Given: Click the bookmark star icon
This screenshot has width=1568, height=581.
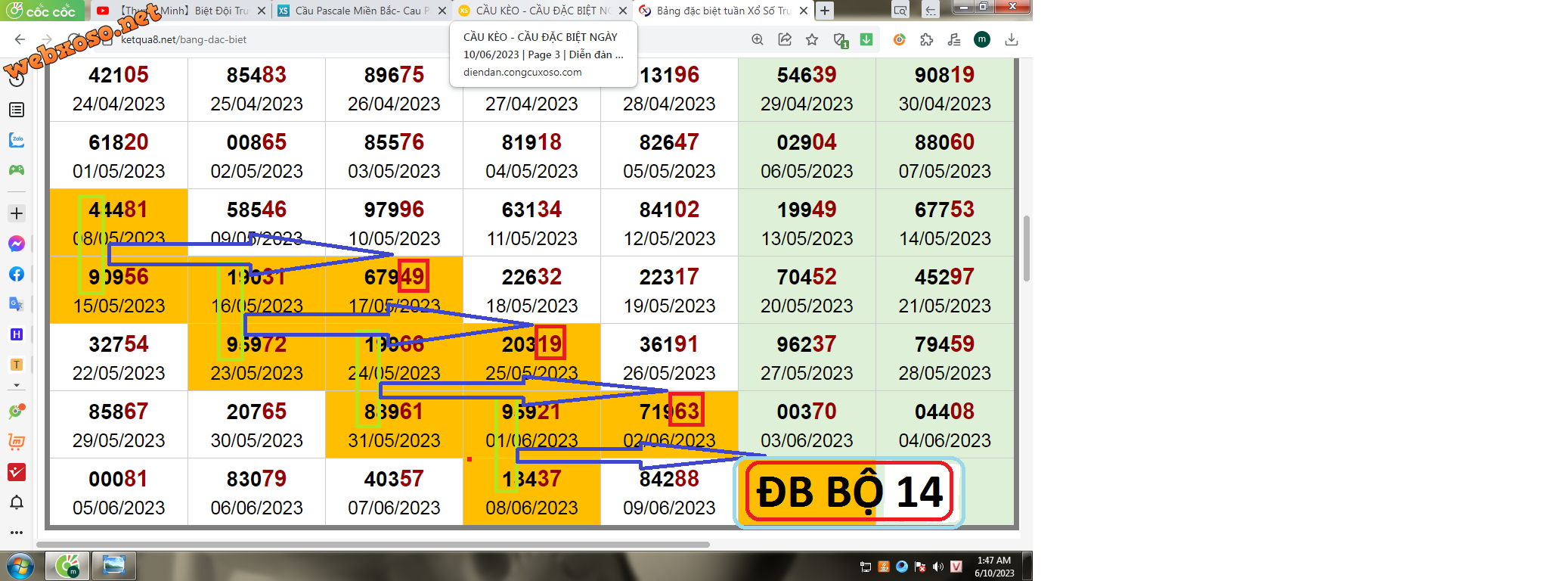Looking at the screenshot, I should (812, 39).
